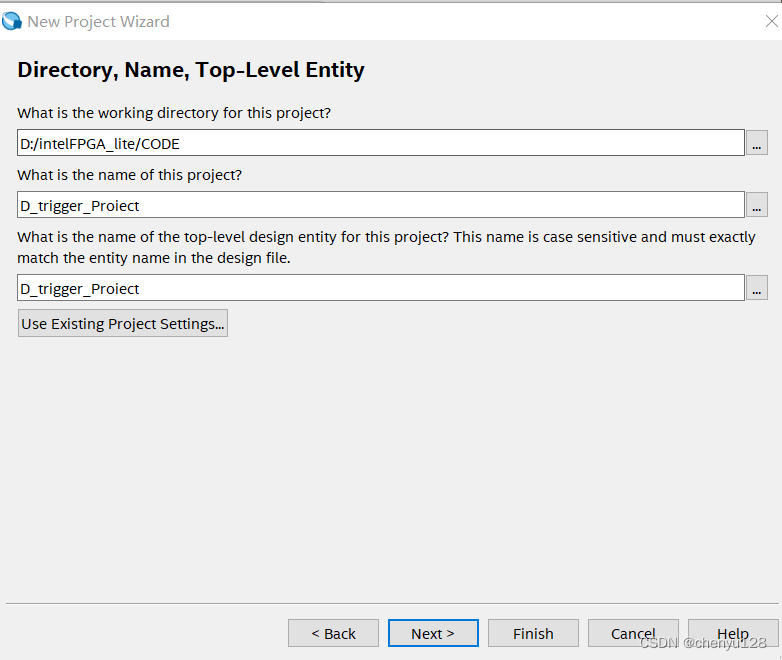The height and width of the screenshot is (660, 782).
Task: Click the working directory input field
Action: tap(381, 143)
